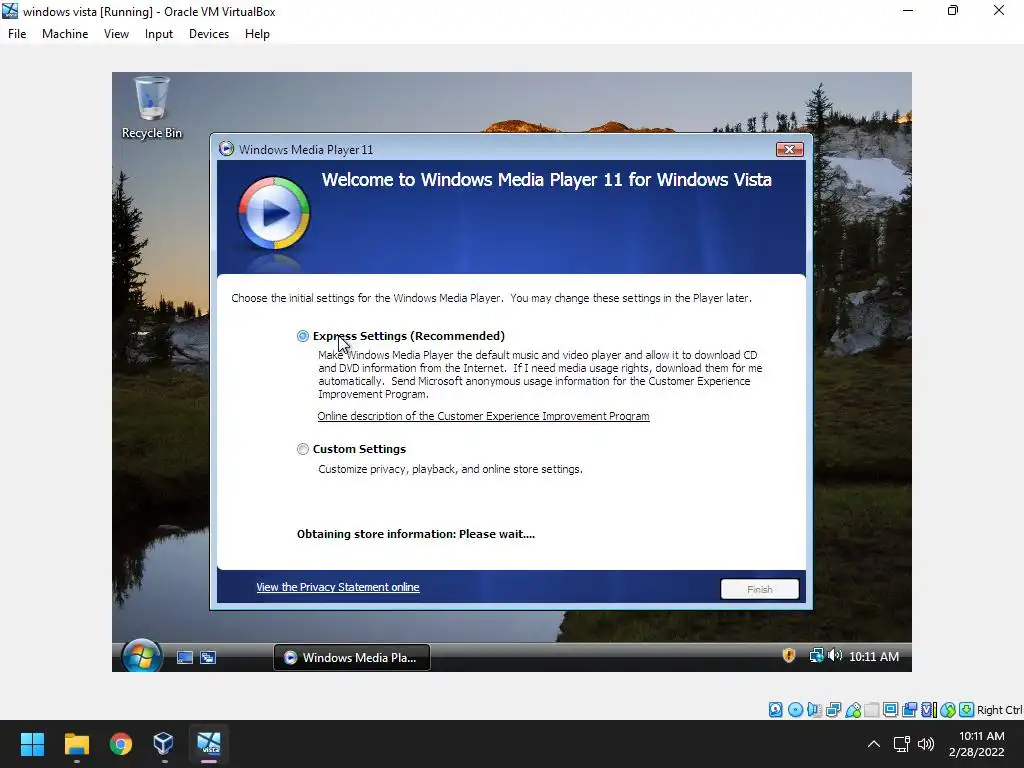Image resolution: width=1024 pixels, height=768 pixels.
Task: Click 'Right Ctrl' host key label
Action: click(x=1000, y=710)
